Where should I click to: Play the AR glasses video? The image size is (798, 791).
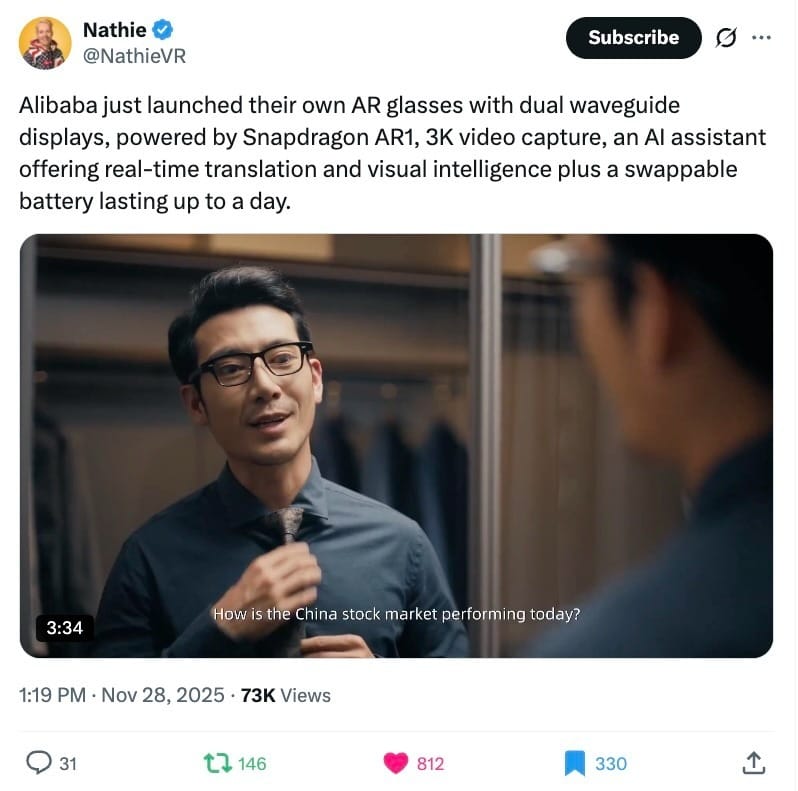click(x=396, y=445)
